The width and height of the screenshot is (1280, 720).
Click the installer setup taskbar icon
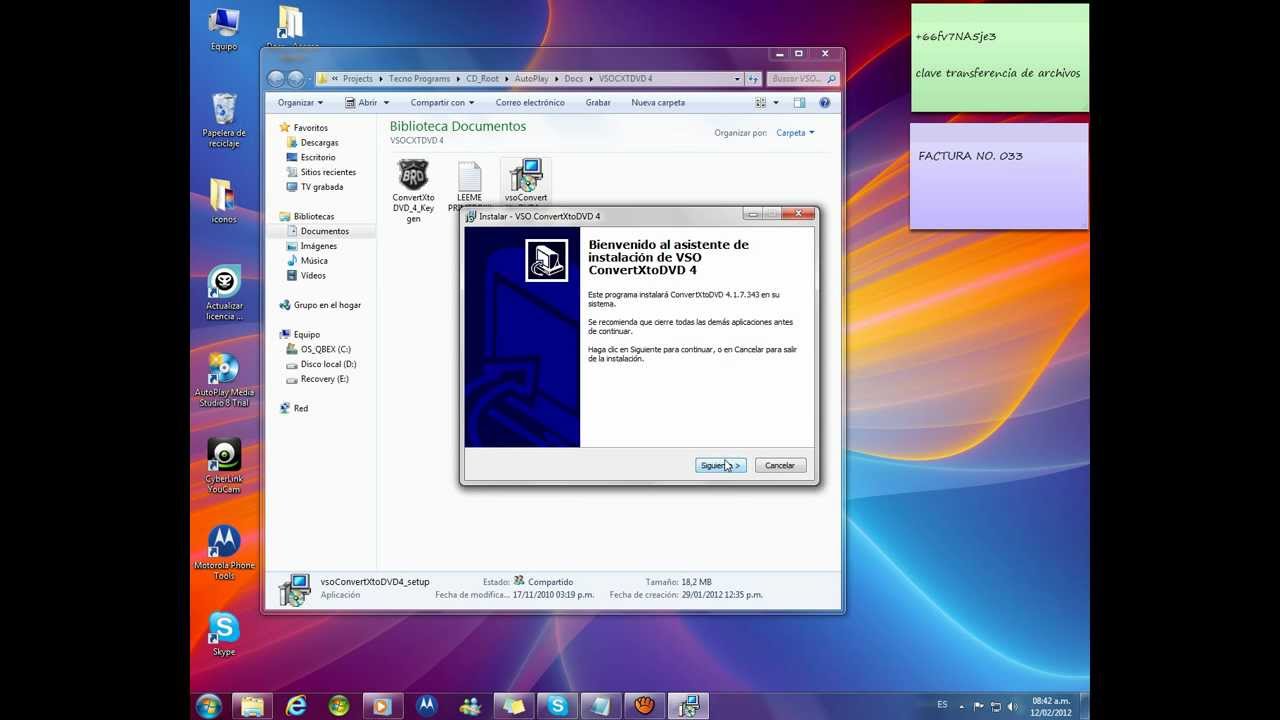pos(688,705)
